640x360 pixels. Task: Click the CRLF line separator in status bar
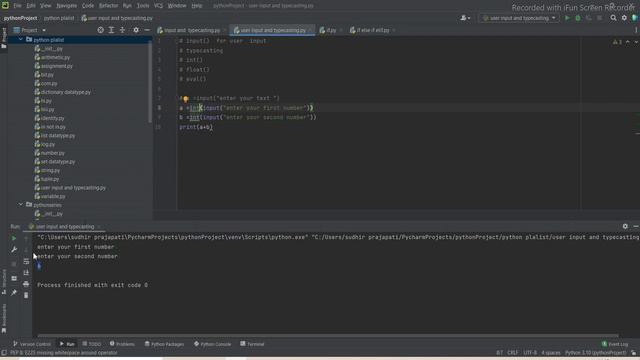tap(513, 353)
